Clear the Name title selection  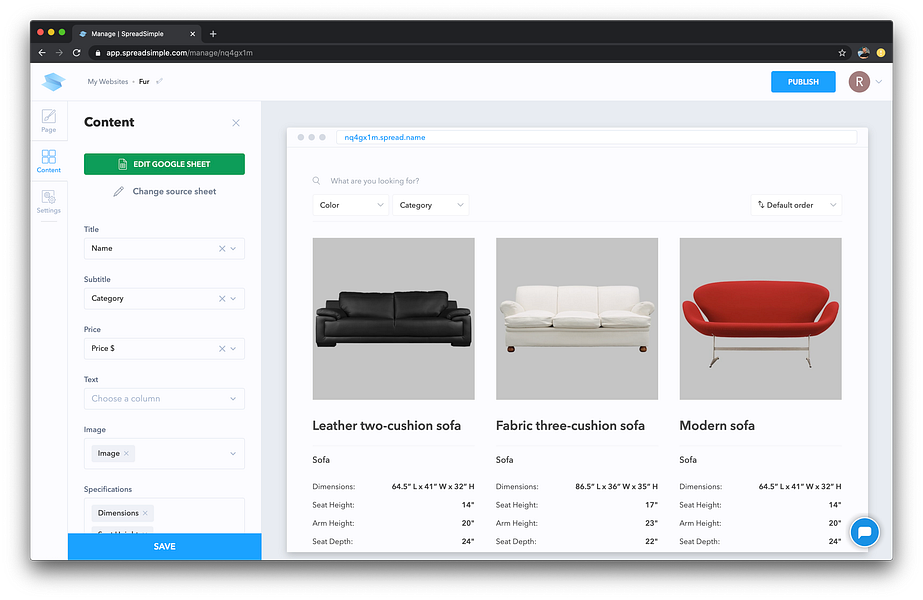pos(222,248)
